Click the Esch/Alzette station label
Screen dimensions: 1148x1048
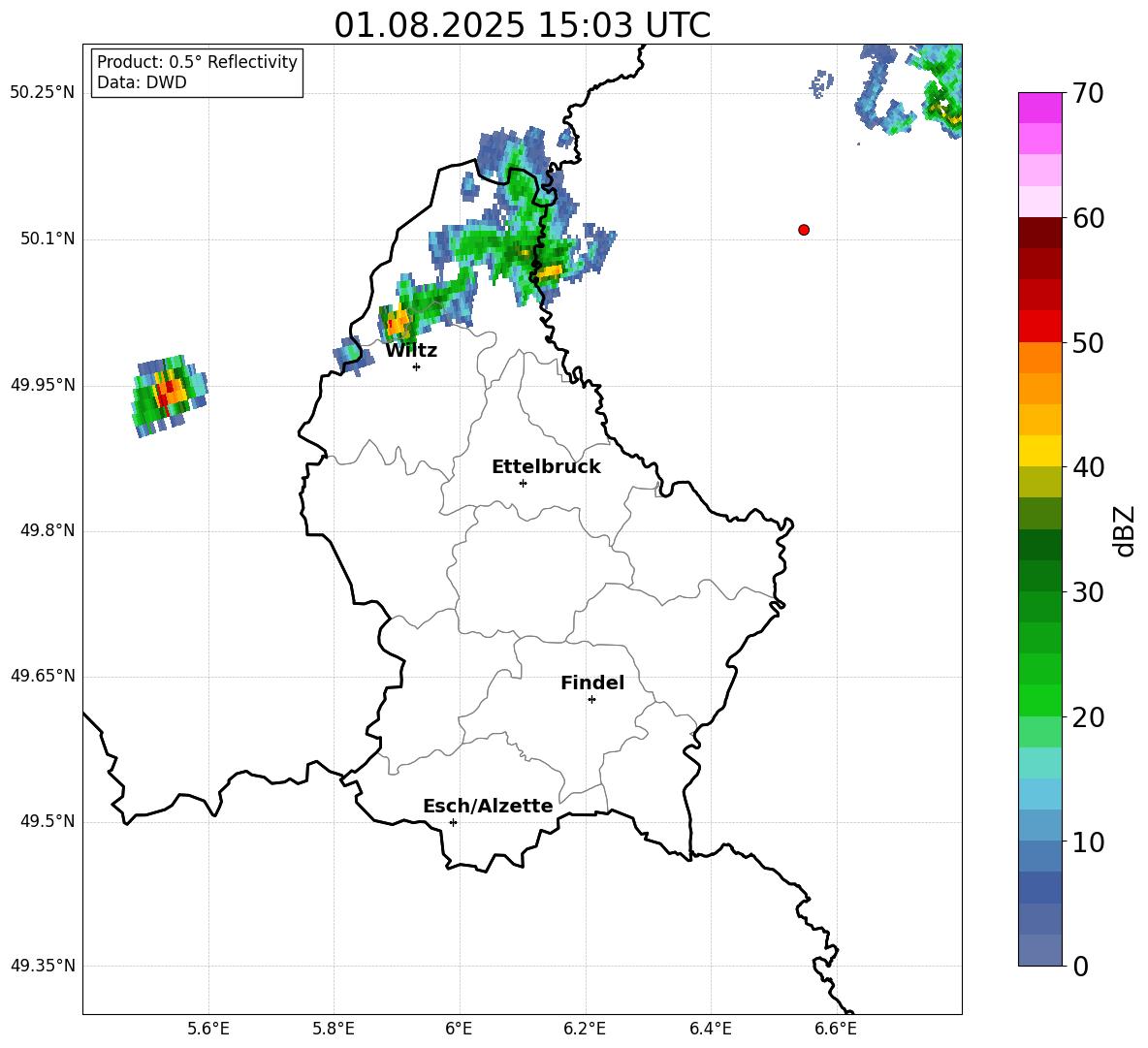pyautogui.click(x=488, y=806)
